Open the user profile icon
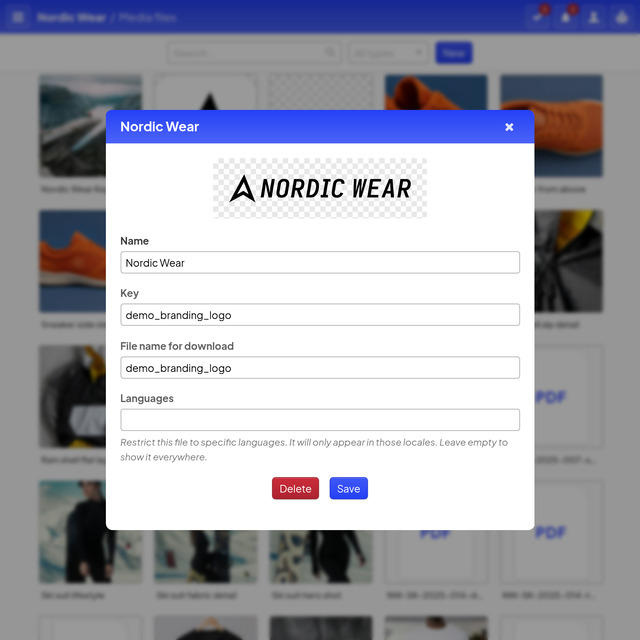Viewport: 640px width, 640px height. pos(593,17)
